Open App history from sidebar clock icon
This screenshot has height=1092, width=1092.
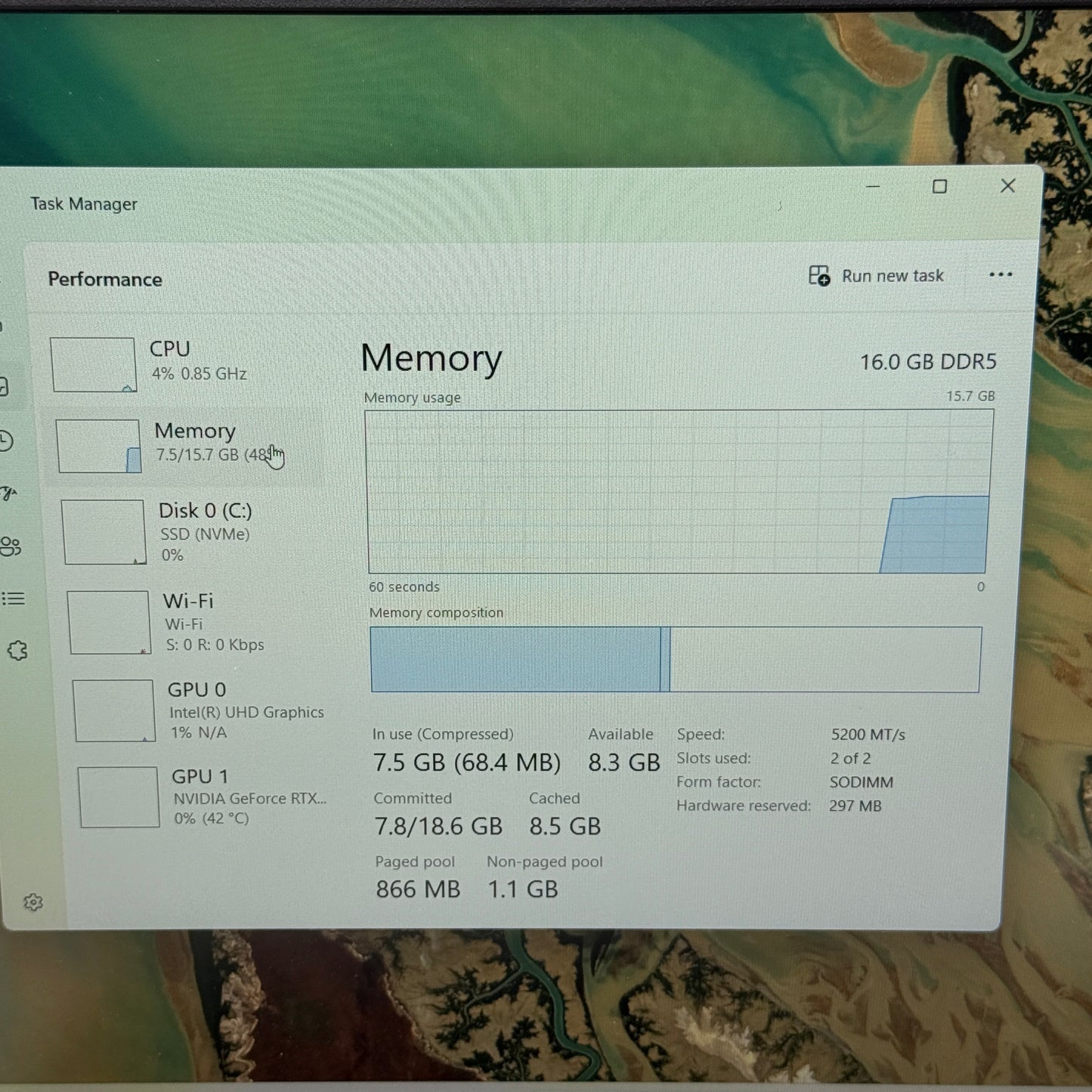coord(6,441)
